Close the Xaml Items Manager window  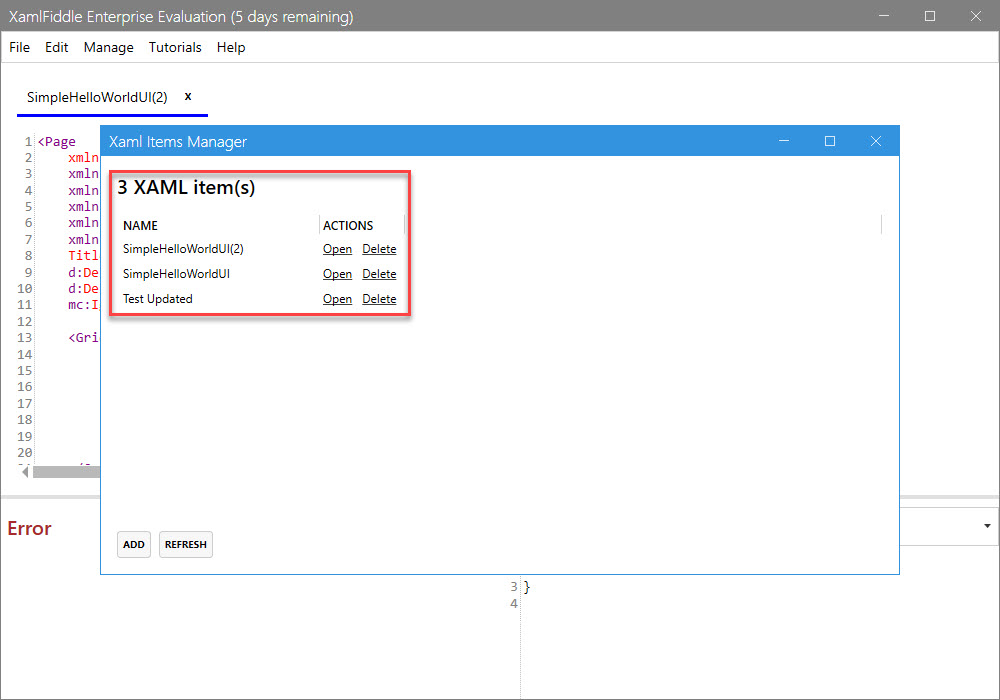tap(876, 141)
